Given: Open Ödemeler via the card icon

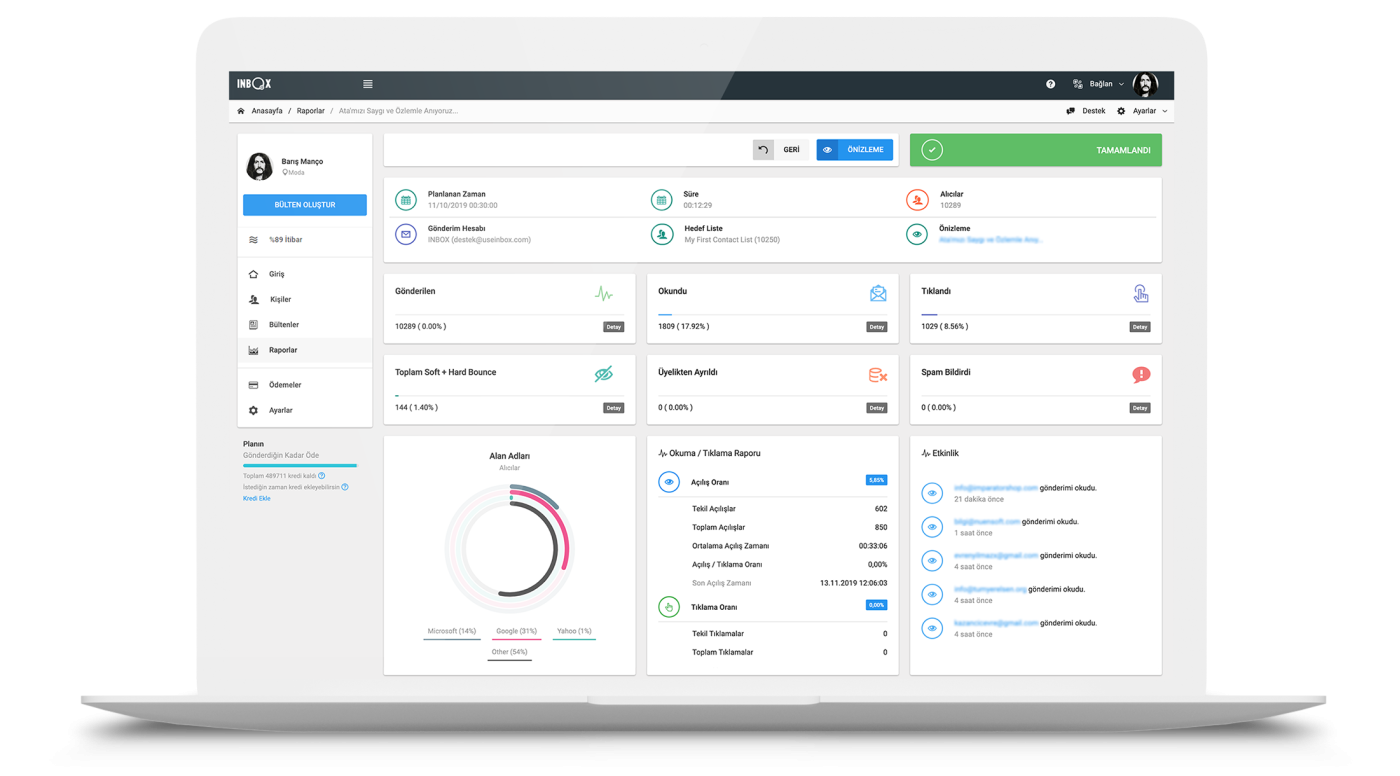Looking at the screenshot, I should (255, 384).
